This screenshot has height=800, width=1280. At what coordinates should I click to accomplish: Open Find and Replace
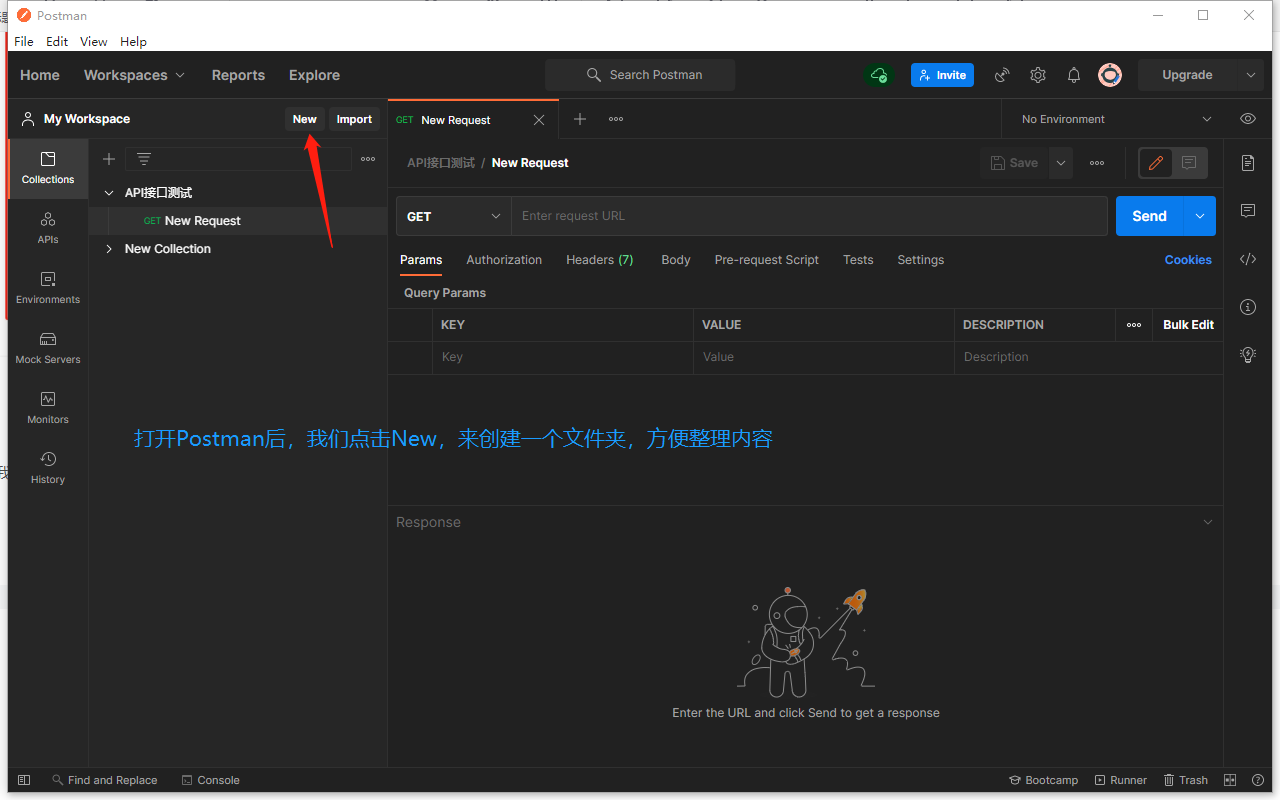104,780
